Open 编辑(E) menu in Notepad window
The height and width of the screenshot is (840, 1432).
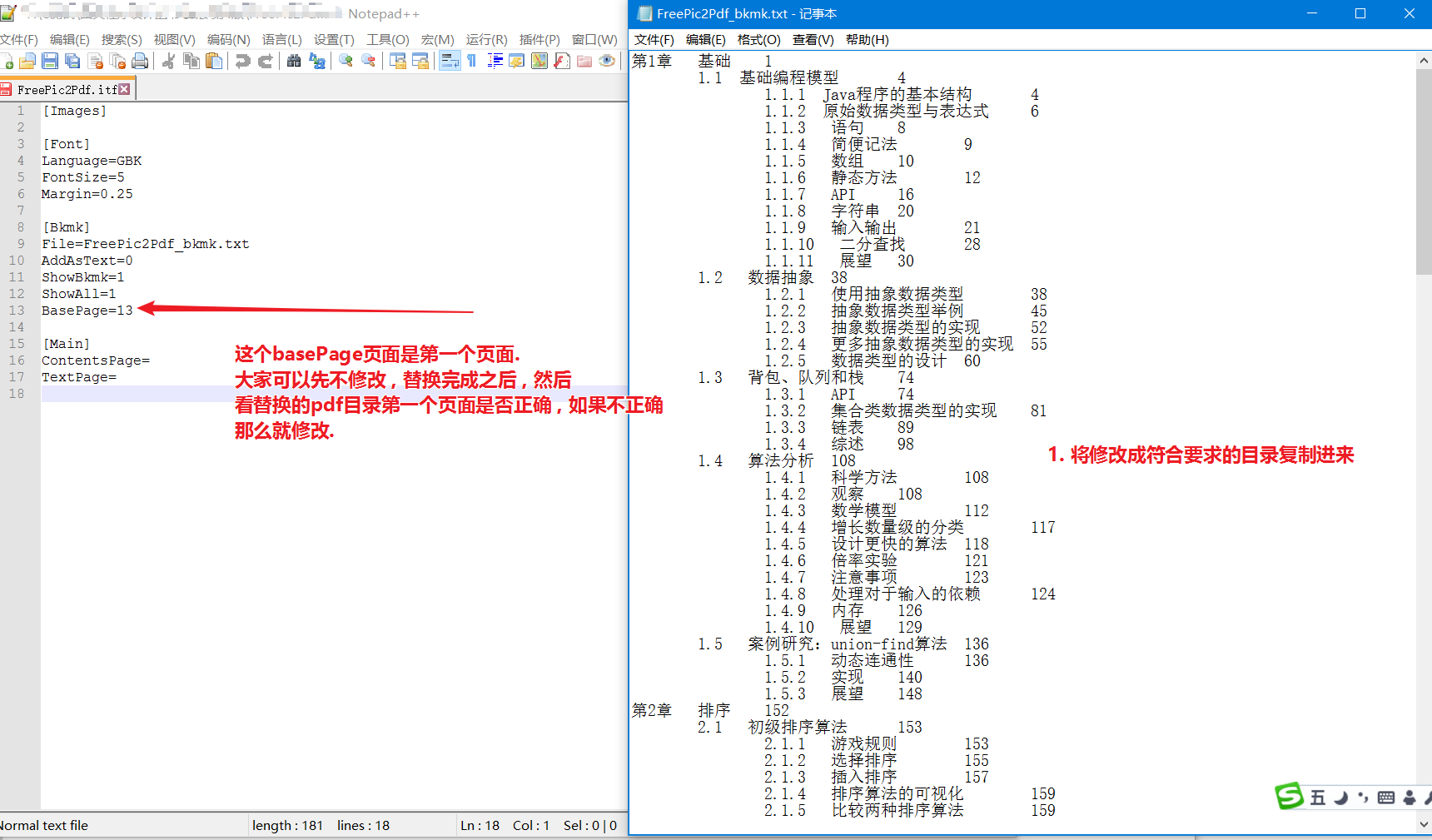pos(705,40)
